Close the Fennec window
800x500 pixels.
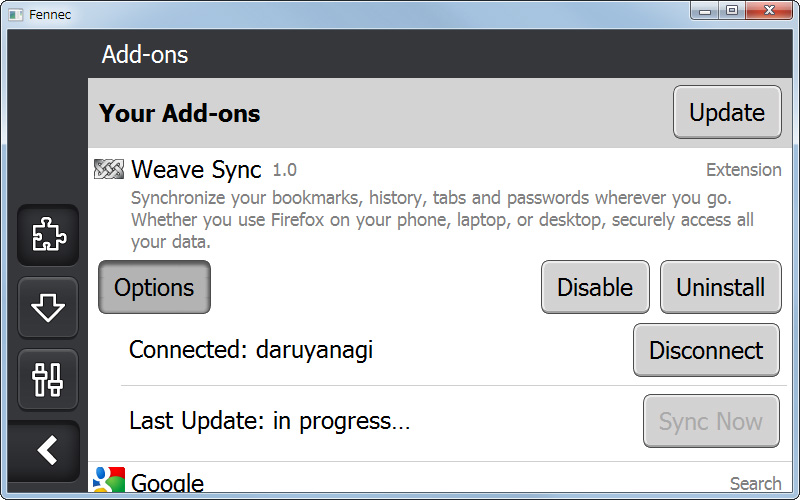click(771, 11)
